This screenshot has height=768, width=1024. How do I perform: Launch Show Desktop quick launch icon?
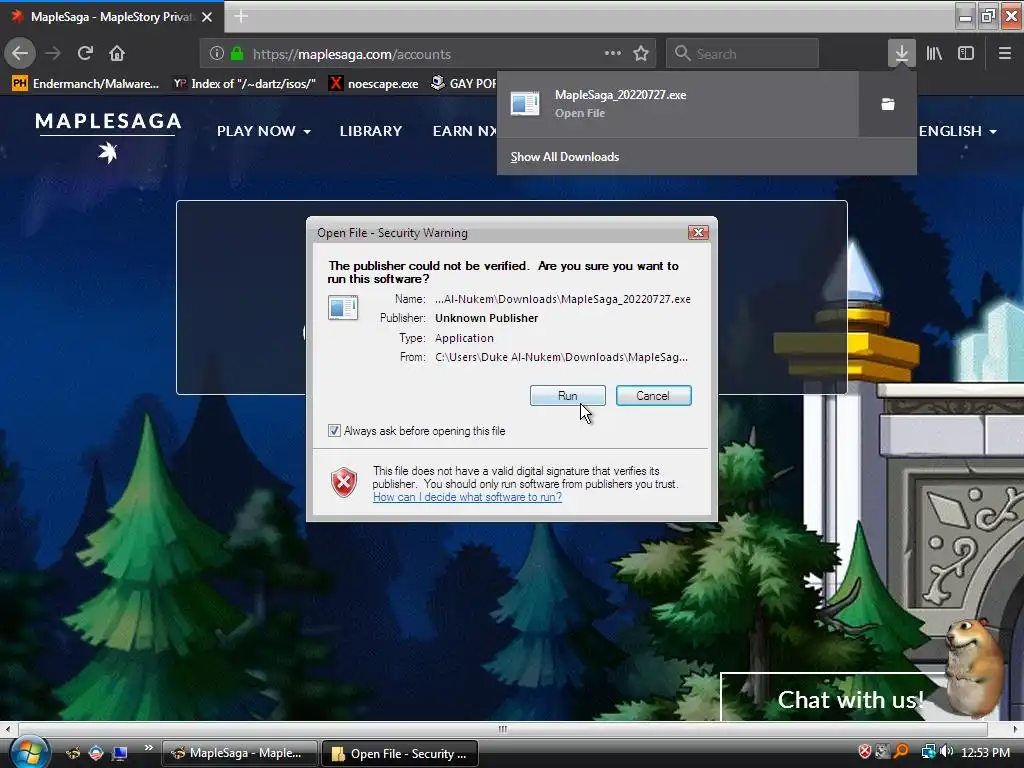[120, 754]
